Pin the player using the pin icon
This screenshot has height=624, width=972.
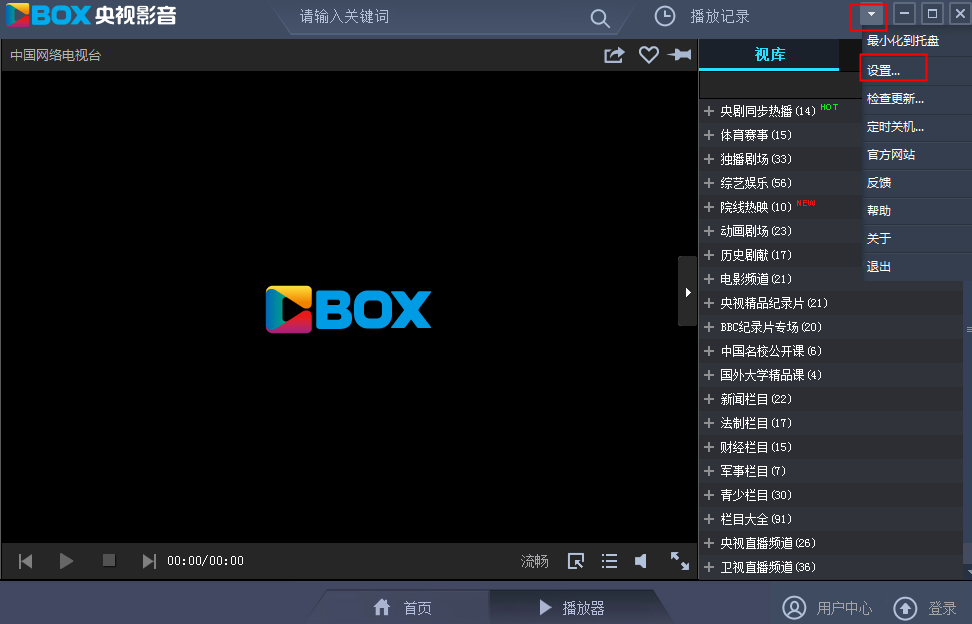click(680, 55)
